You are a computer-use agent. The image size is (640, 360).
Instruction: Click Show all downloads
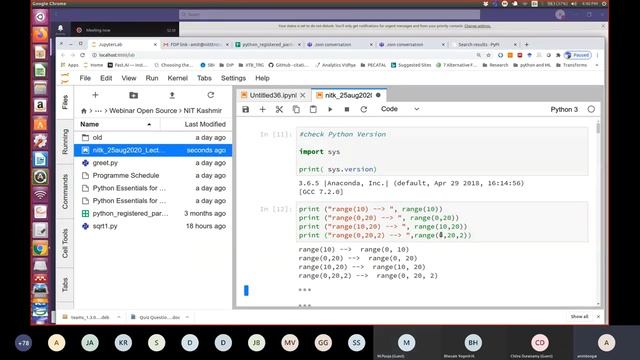[579, 317]
